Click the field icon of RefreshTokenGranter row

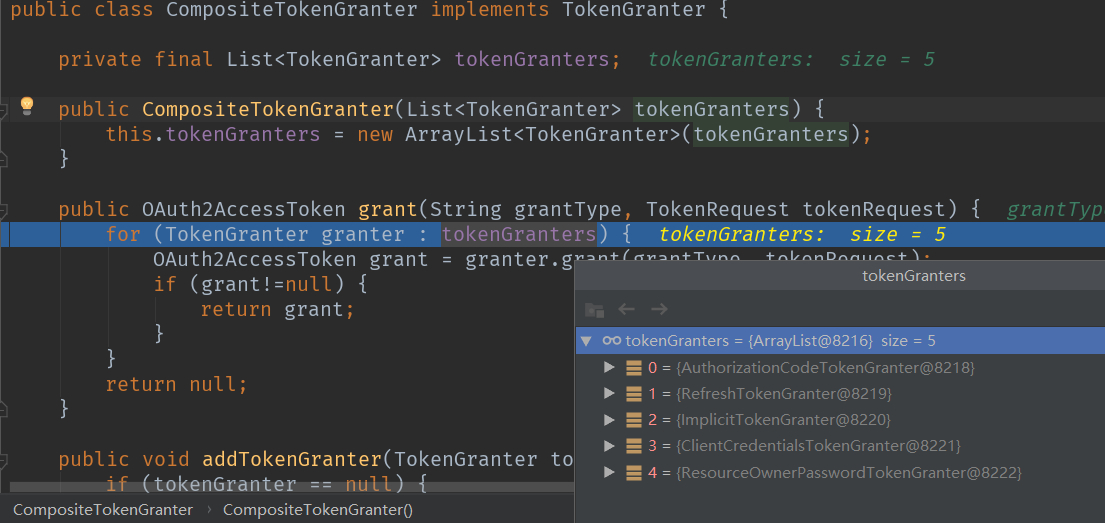(x=634, y=393)
